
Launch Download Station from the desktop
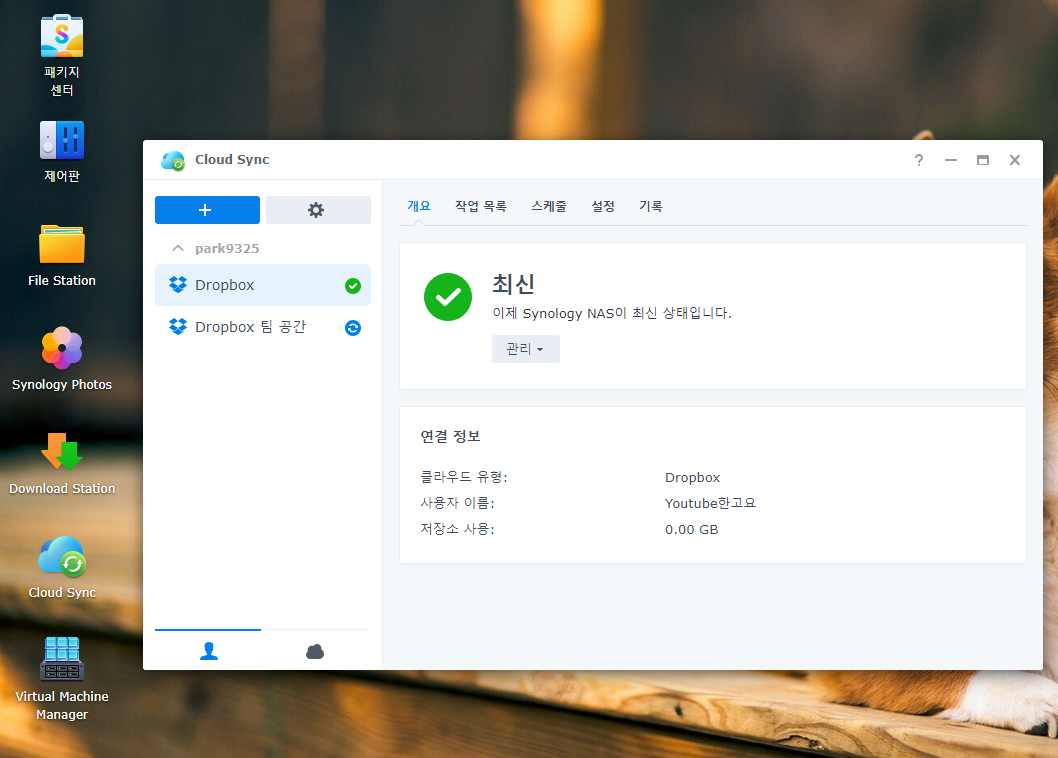click(62, 453)
